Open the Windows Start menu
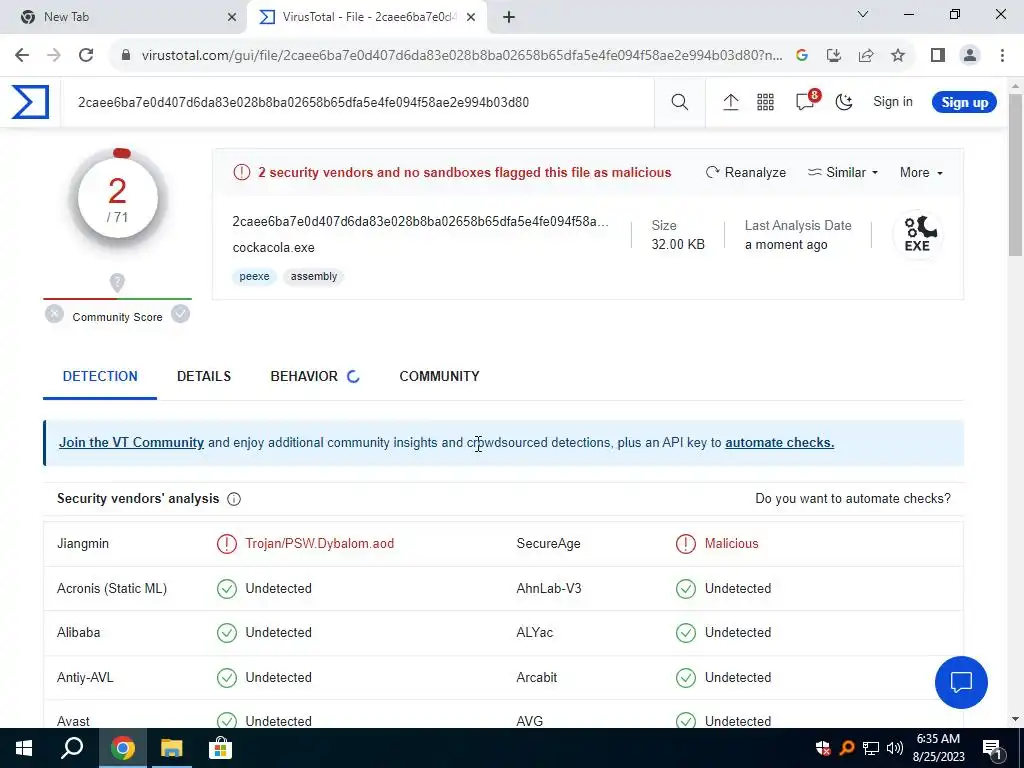The height and width of the screenshot is (768, 1024). point(24,748)
